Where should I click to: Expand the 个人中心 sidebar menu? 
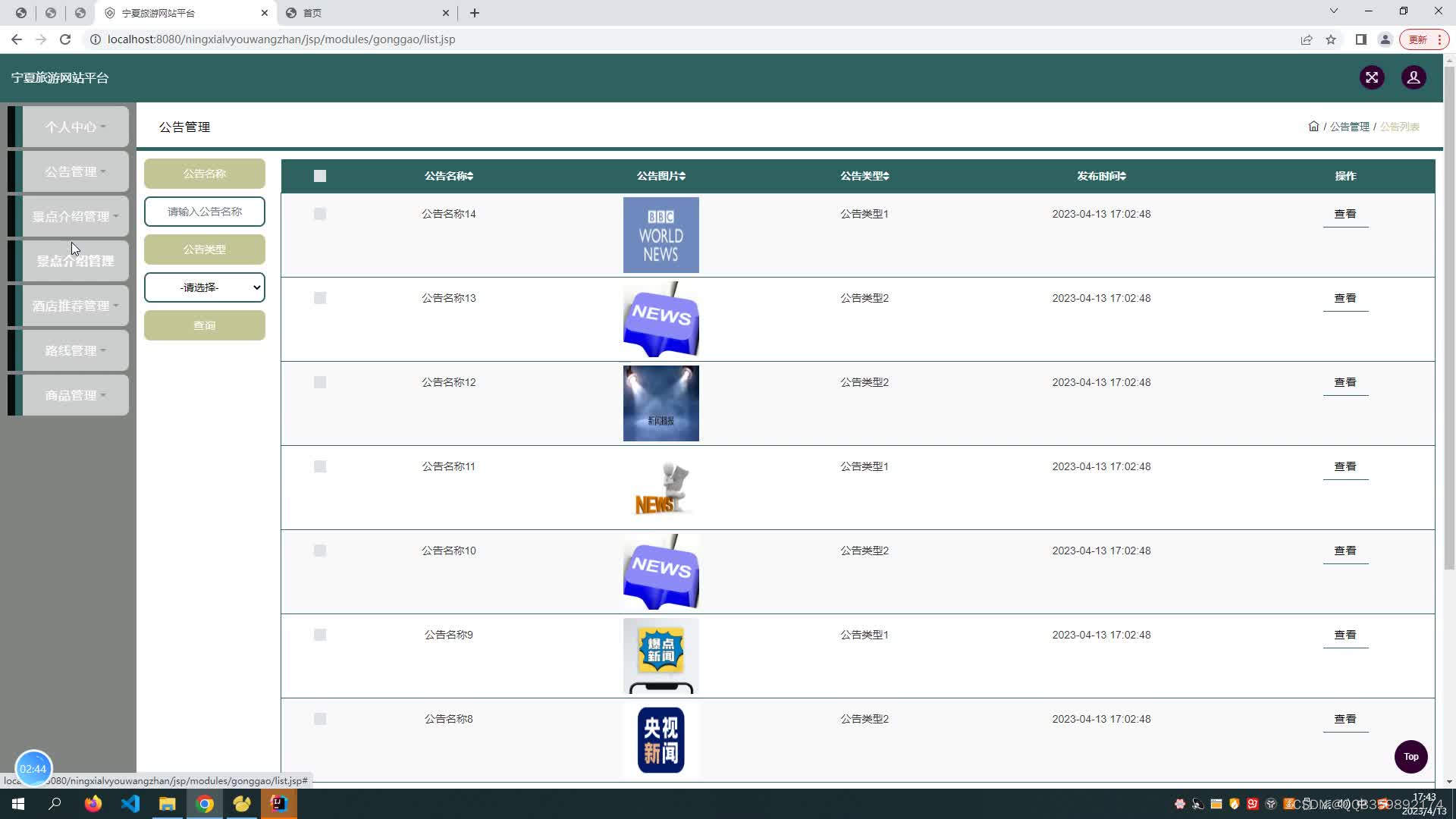tap(75, 127)
